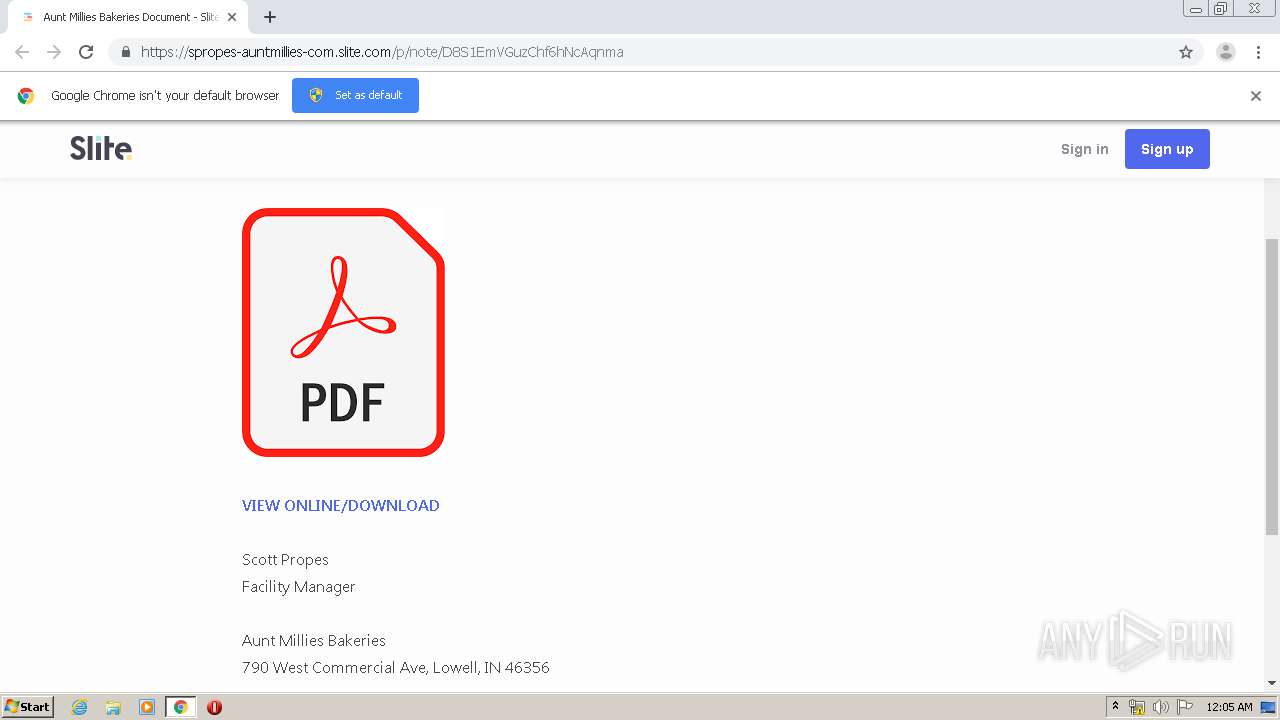
Task: Click the Scott Propes name text
Action: (285, 559)
